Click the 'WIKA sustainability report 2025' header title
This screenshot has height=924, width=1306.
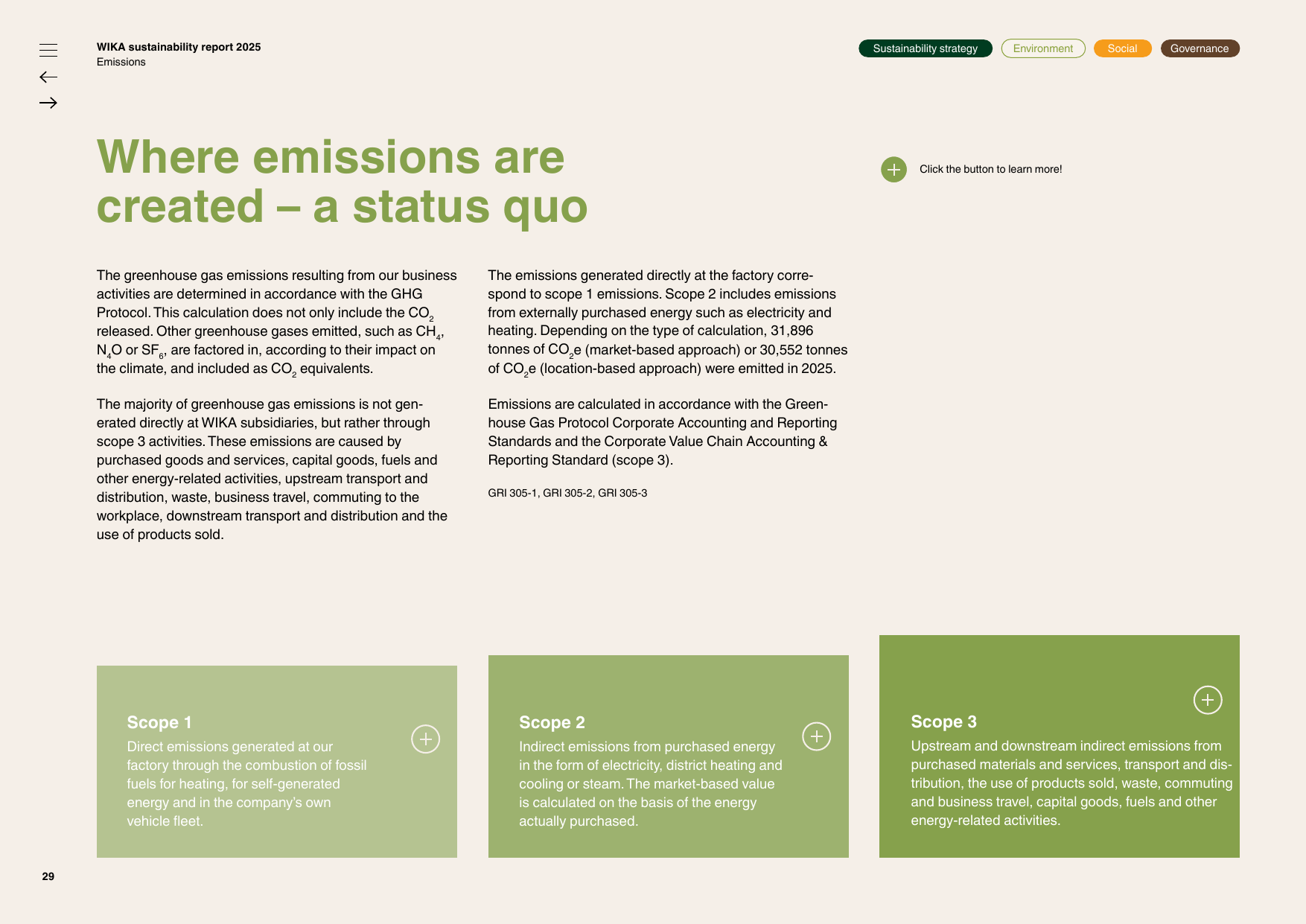pos(179,47)
